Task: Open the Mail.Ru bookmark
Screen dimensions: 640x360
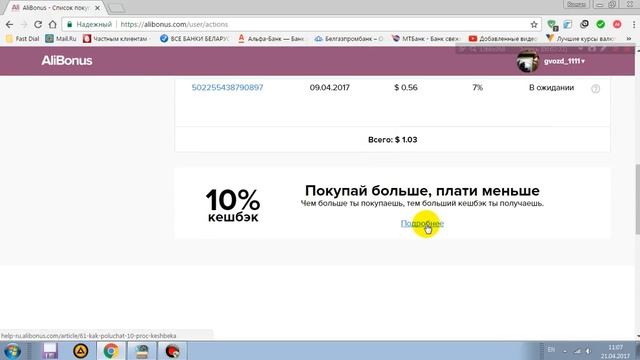Action: click(x=61, y=39)
